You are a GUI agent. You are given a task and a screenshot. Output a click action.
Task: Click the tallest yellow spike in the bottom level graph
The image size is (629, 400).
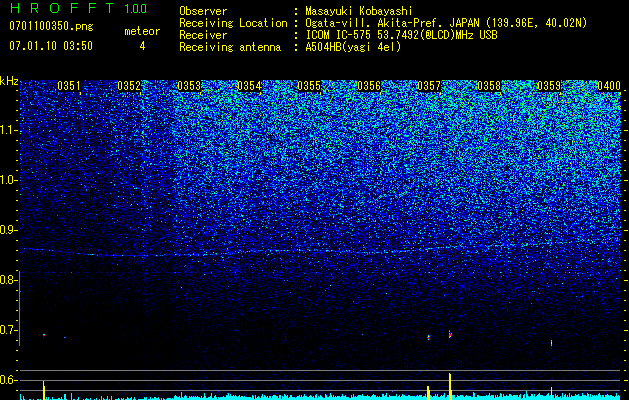[x=450, y=386]
